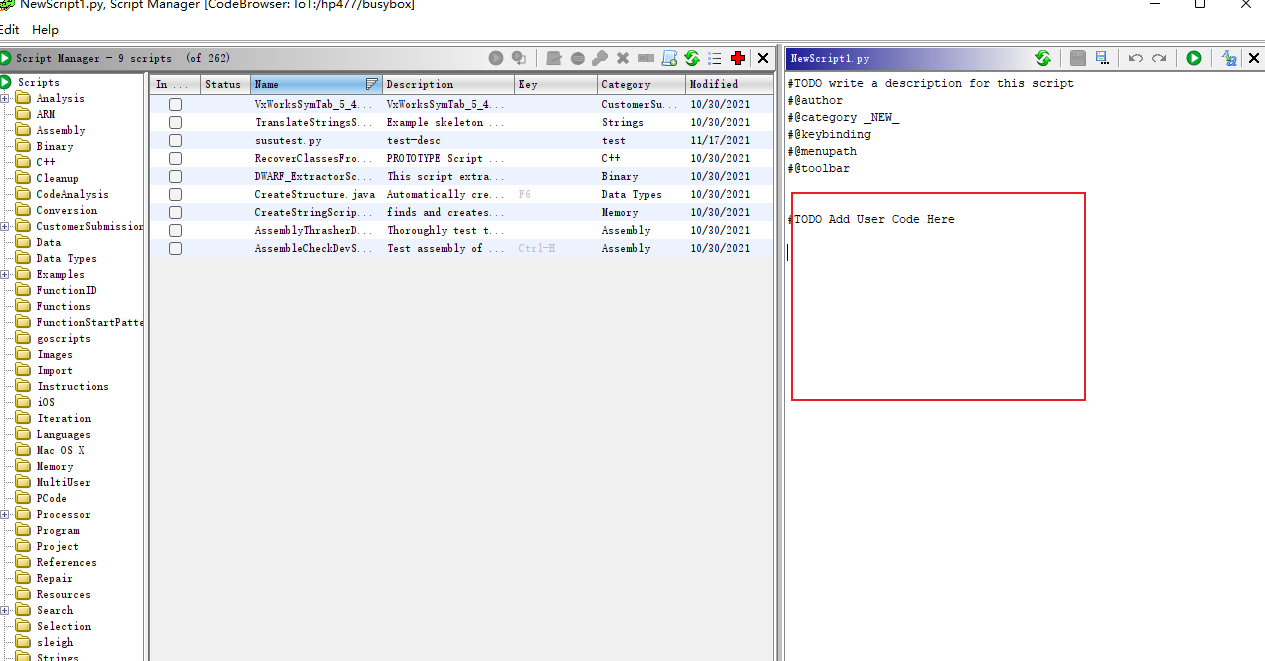Create a new script
The height and width of the screenshot is (661, 1265).
pos(669,58)
